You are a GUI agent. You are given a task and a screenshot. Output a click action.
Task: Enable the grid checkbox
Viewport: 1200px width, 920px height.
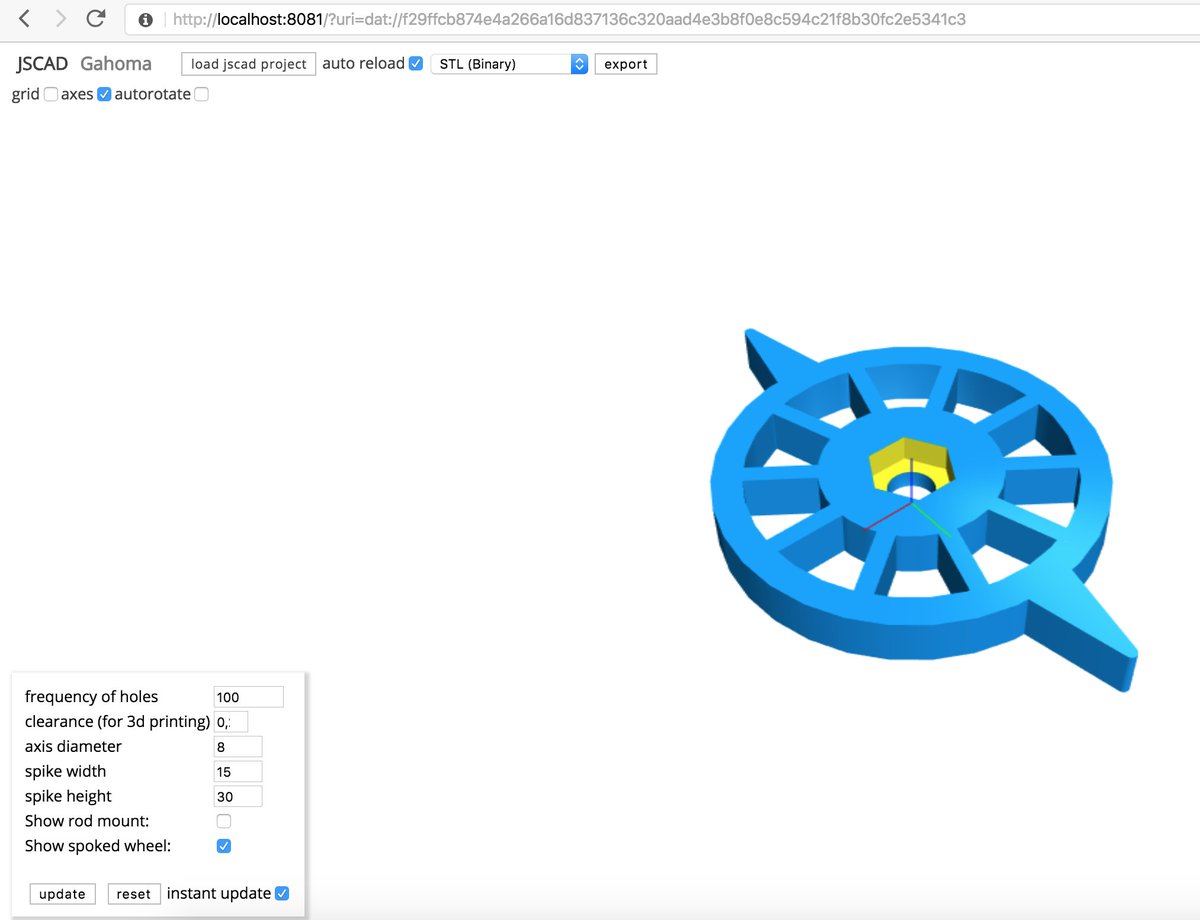50,94
